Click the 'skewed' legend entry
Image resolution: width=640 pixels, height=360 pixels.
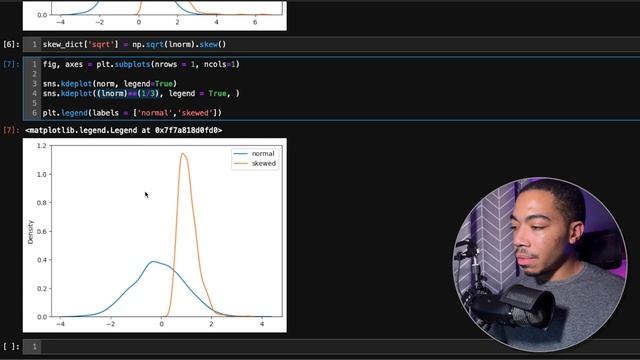tap(255, 163)
